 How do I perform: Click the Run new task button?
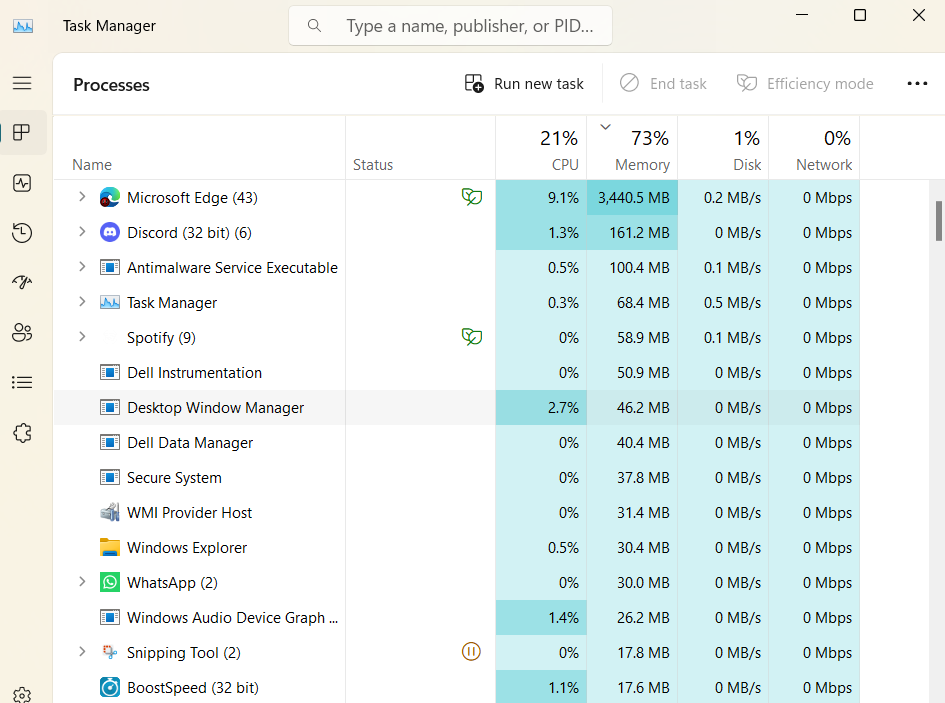tap(524, 84)
